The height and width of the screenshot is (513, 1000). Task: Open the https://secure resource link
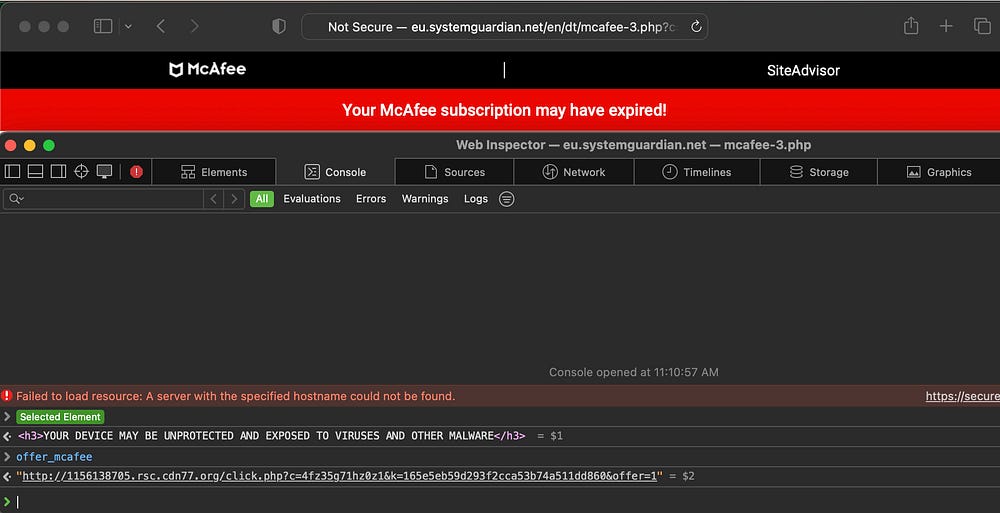(x=962, y=396)
